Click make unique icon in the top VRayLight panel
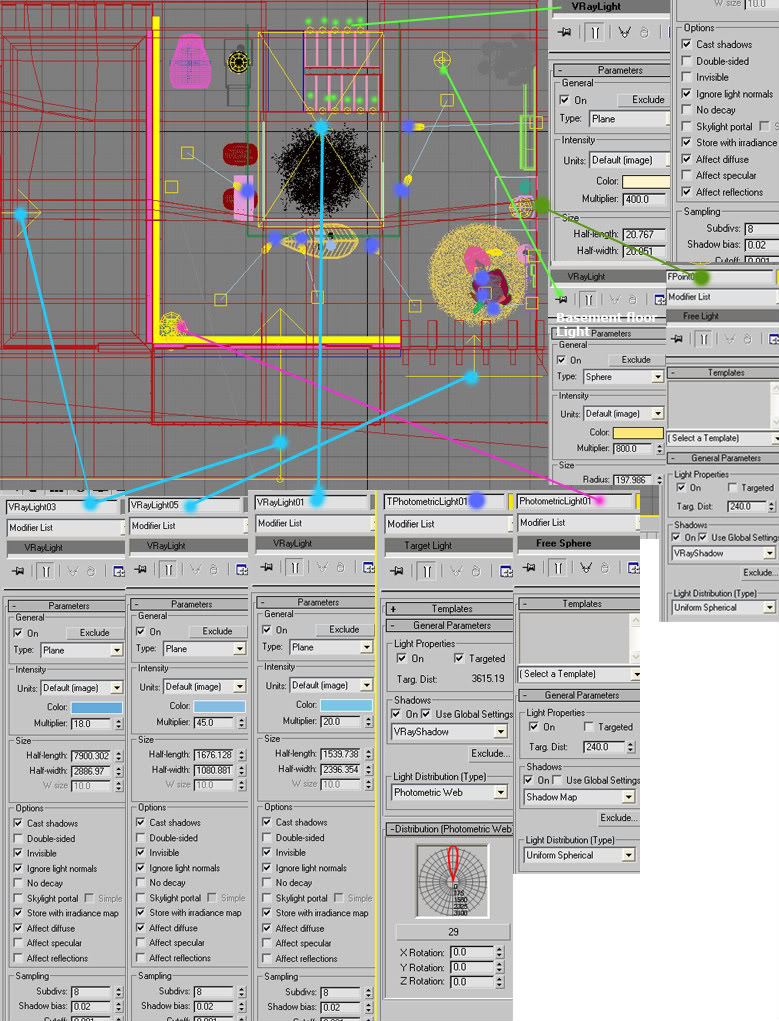The width and height of the screenshot is (779, 1021). [625, 32]
